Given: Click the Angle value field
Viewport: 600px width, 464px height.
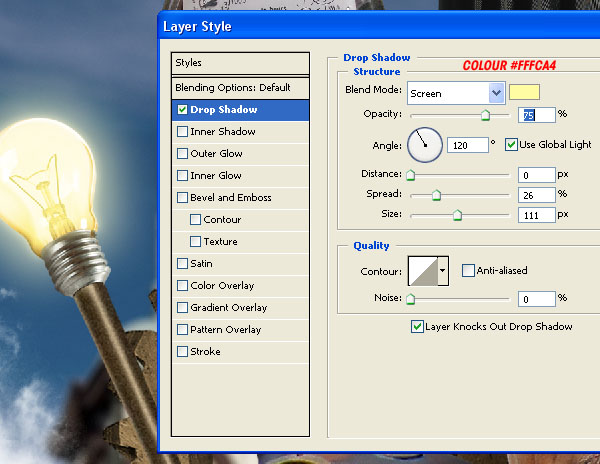Looking at the screenshot, I should (468, 145).
